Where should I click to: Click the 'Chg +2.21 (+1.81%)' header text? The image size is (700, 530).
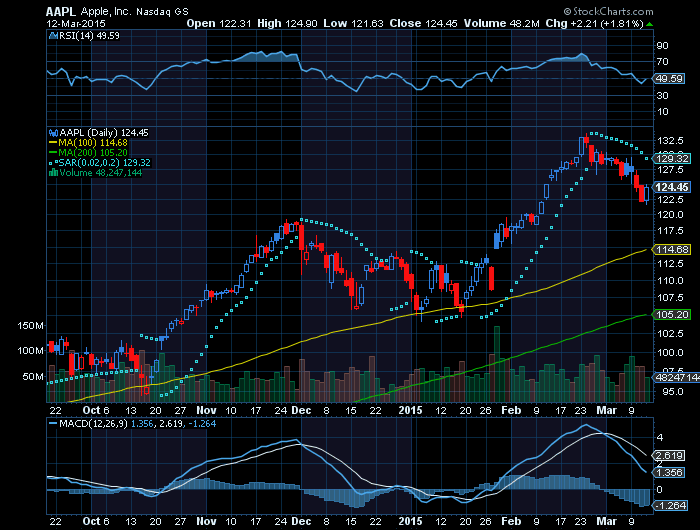594,23
